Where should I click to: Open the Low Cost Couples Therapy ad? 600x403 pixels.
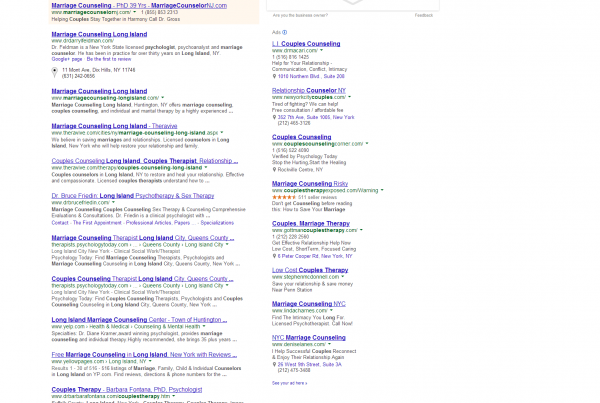310,270
